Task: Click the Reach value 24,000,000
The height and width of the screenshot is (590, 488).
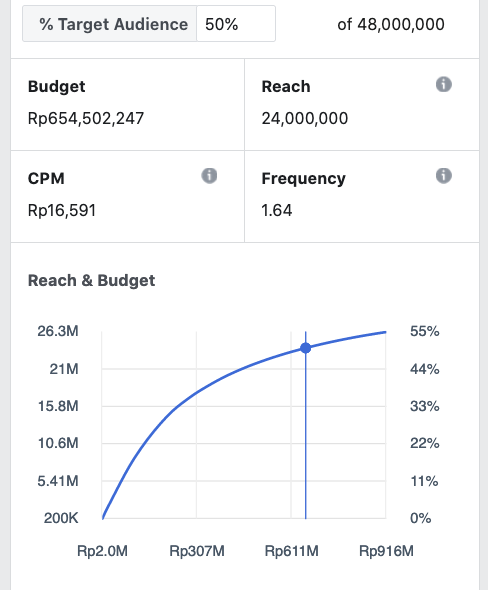Action: (305, 119)
